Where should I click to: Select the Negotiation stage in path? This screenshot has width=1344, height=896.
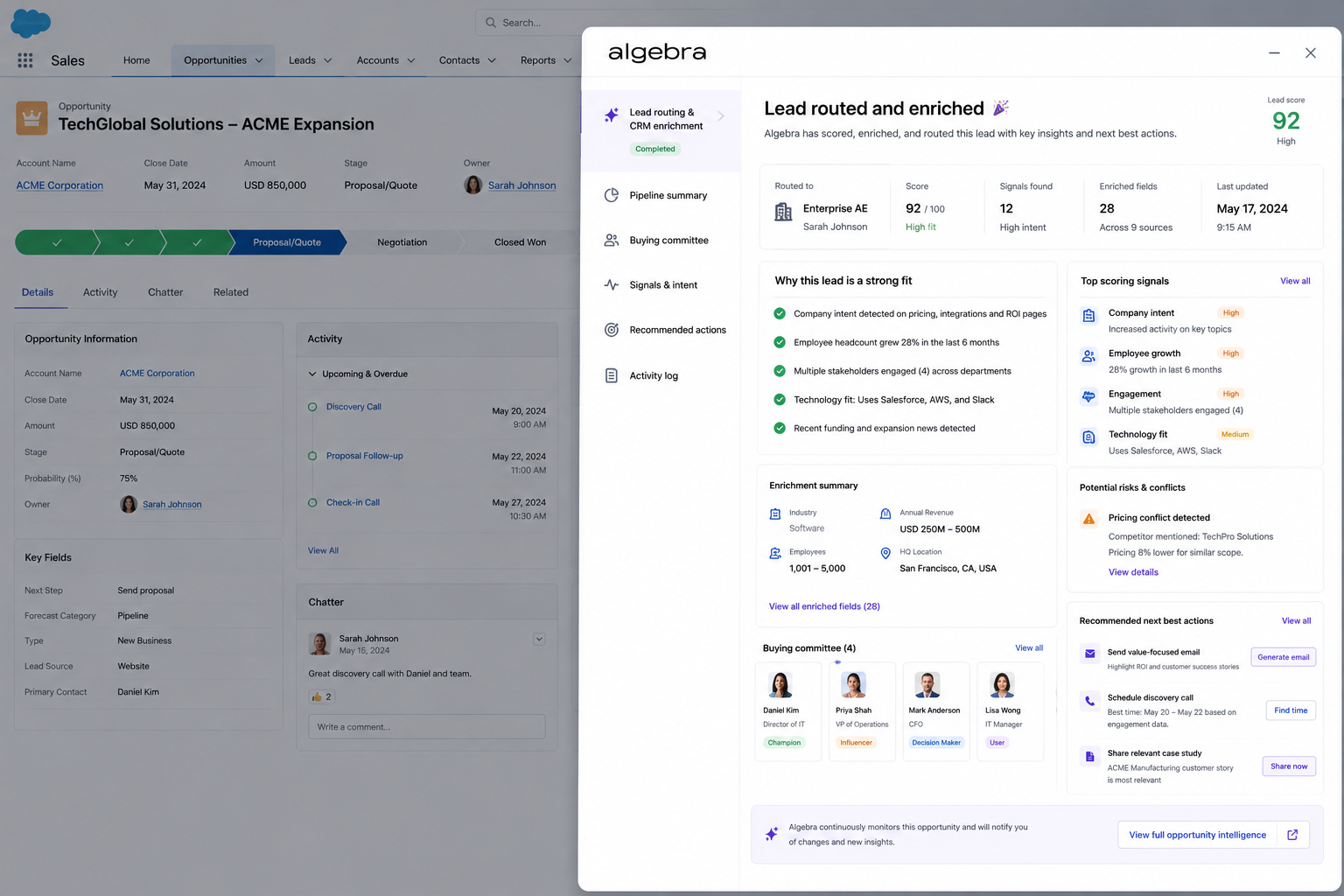402,242
